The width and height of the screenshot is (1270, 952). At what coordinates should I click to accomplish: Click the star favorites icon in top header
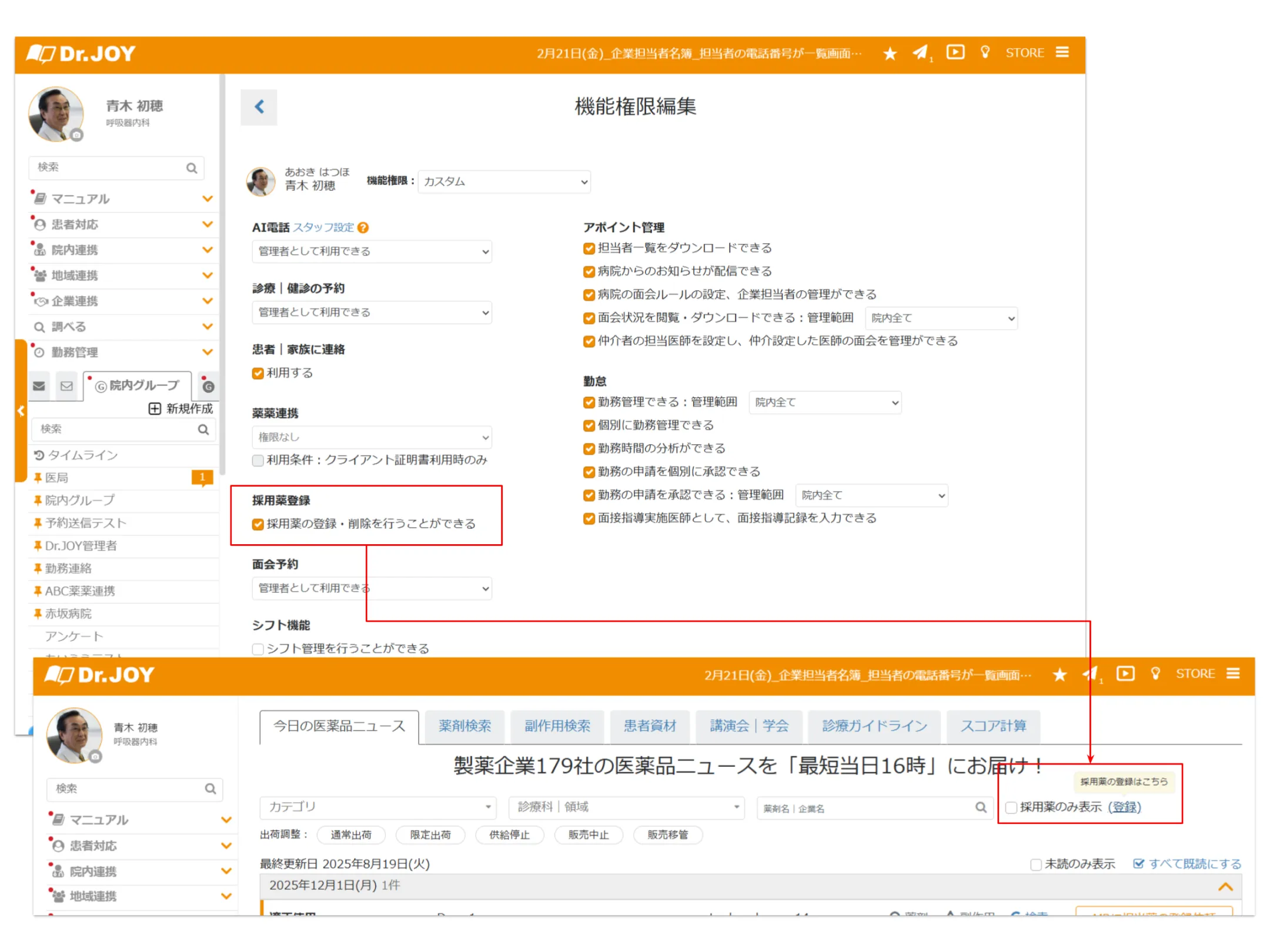tap(890, 53)
